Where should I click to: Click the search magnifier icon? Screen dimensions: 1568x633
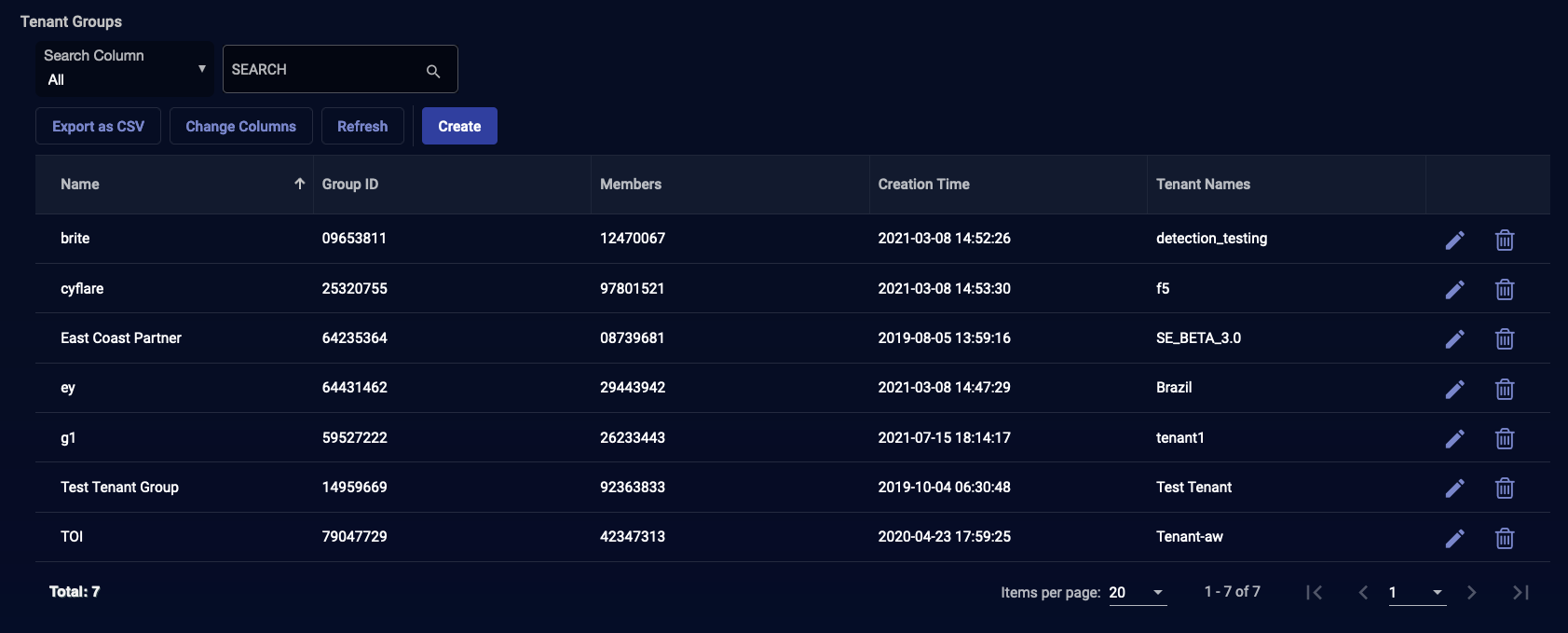point(433,71)
